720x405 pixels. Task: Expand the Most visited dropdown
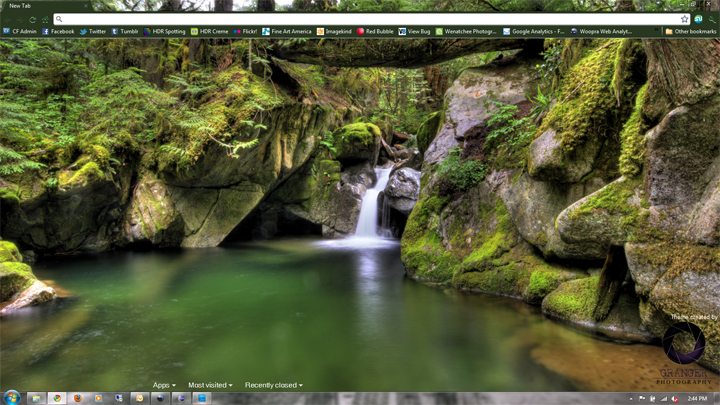[210, 385]
